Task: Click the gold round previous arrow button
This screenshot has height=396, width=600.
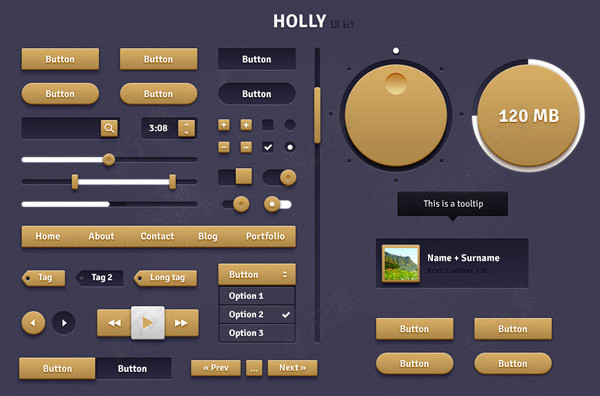Action: coord(33,323)
